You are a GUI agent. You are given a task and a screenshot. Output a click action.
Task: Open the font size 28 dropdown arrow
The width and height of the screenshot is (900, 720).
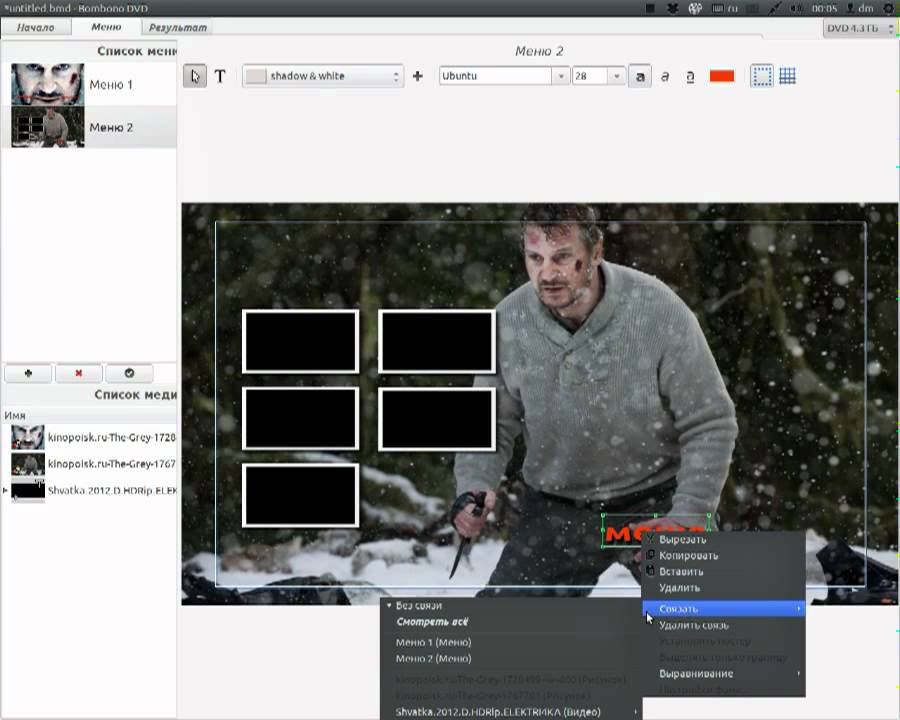click(x=616, y=76)
